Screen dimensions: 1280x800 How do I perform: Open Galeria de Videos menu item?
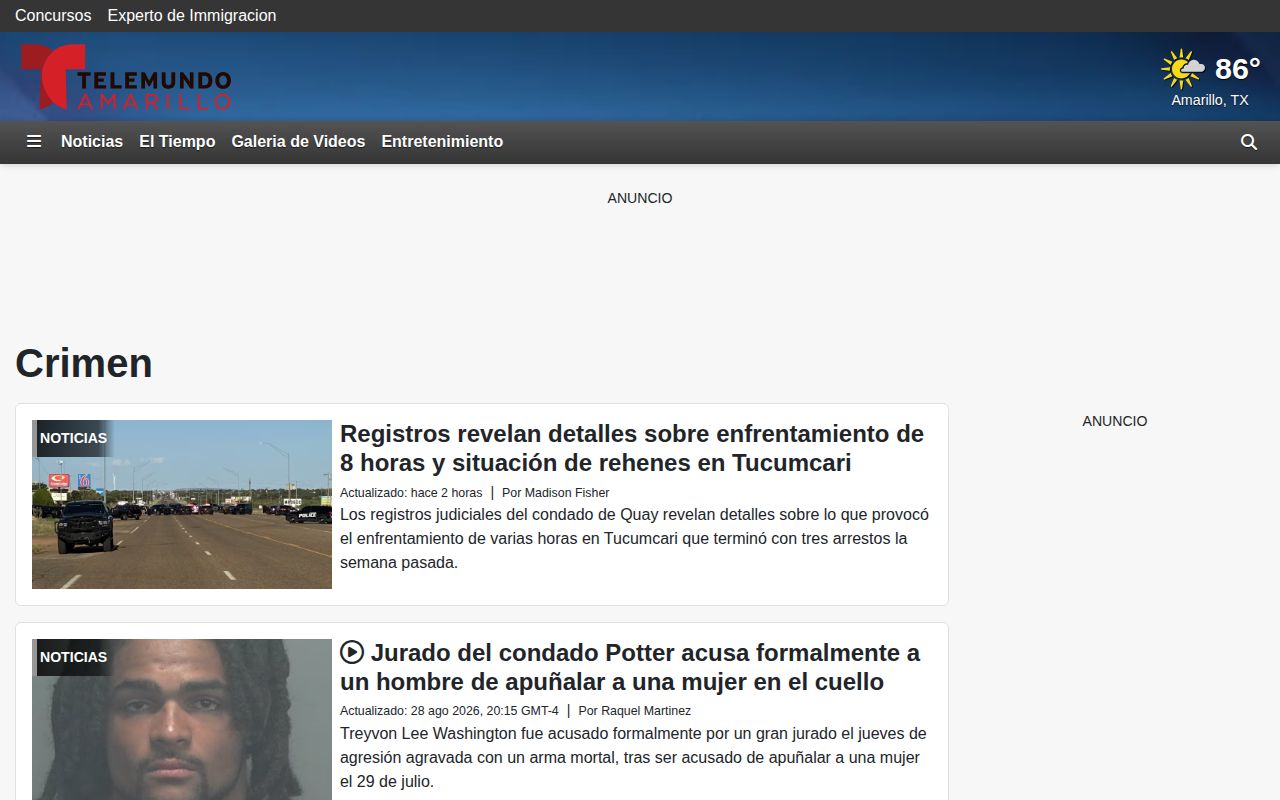pyautogui.click(x=298, y=142)
